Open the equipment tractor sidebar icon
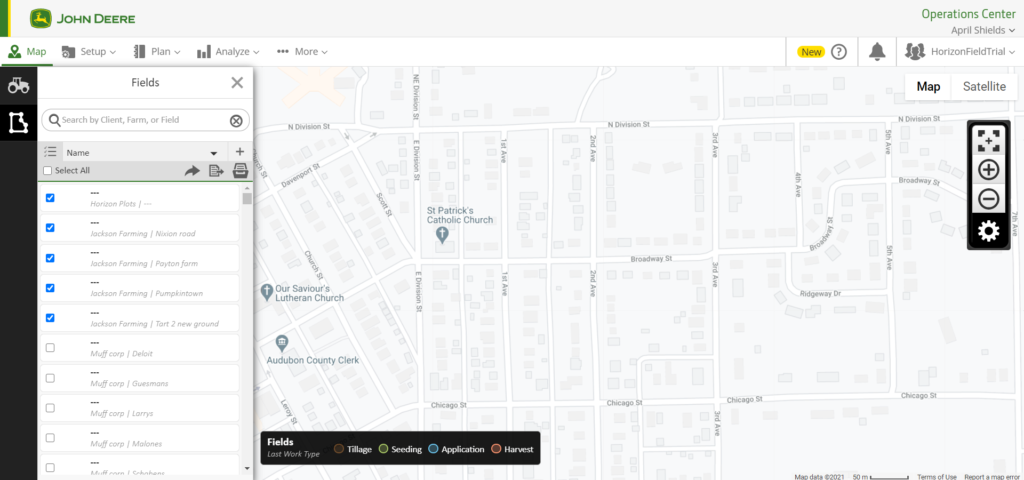1024x480 pixels. (18, 85)
